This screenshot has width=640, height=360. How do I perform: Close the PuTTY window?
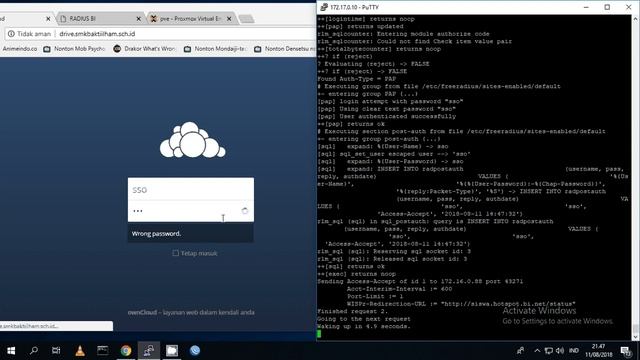point(629,7)
